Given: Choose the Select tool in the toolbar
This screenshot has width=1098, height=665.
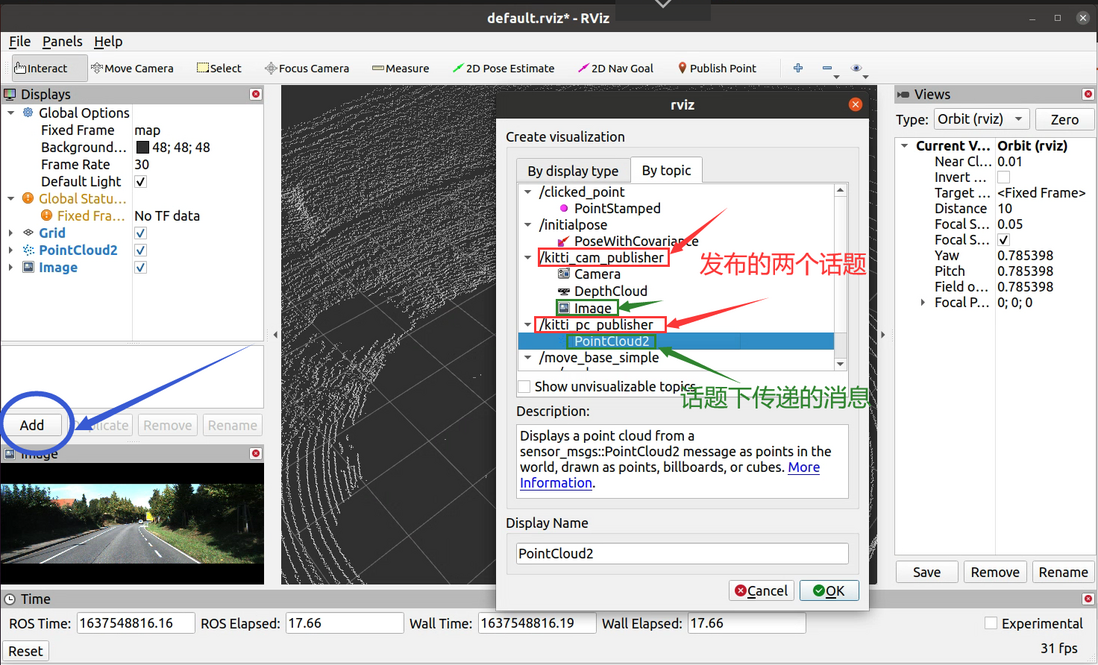Looking at the screenshot, I should coord(219,68).
